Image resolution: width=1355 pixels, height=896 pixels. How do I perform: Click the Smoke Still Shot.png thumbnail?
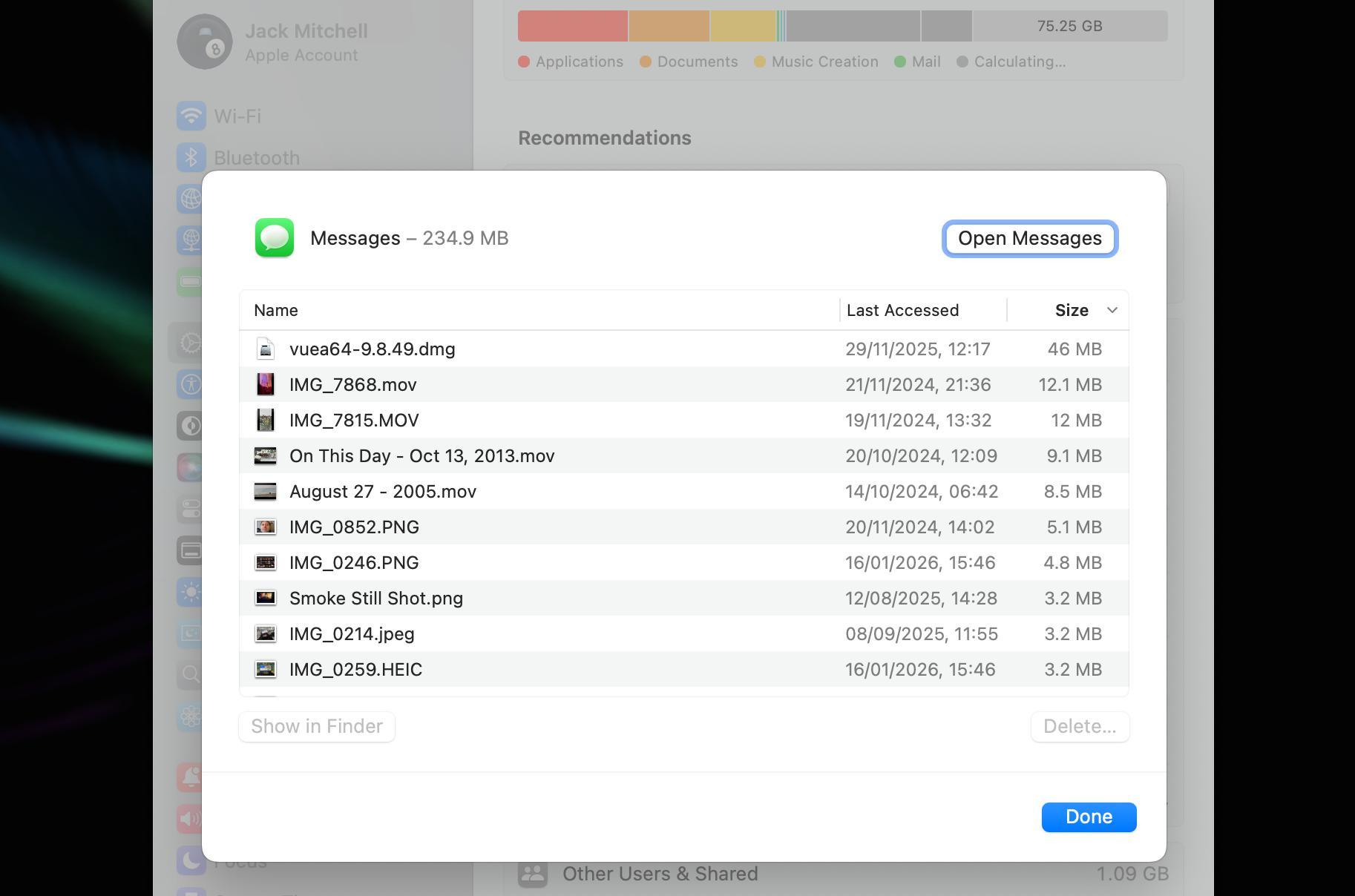point(266,598)
